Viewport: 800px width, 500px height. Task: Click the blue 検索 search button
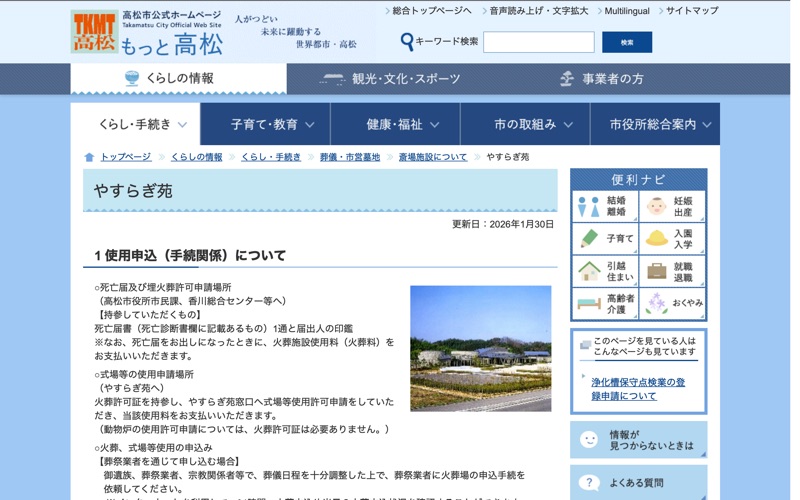coord(627,42)
